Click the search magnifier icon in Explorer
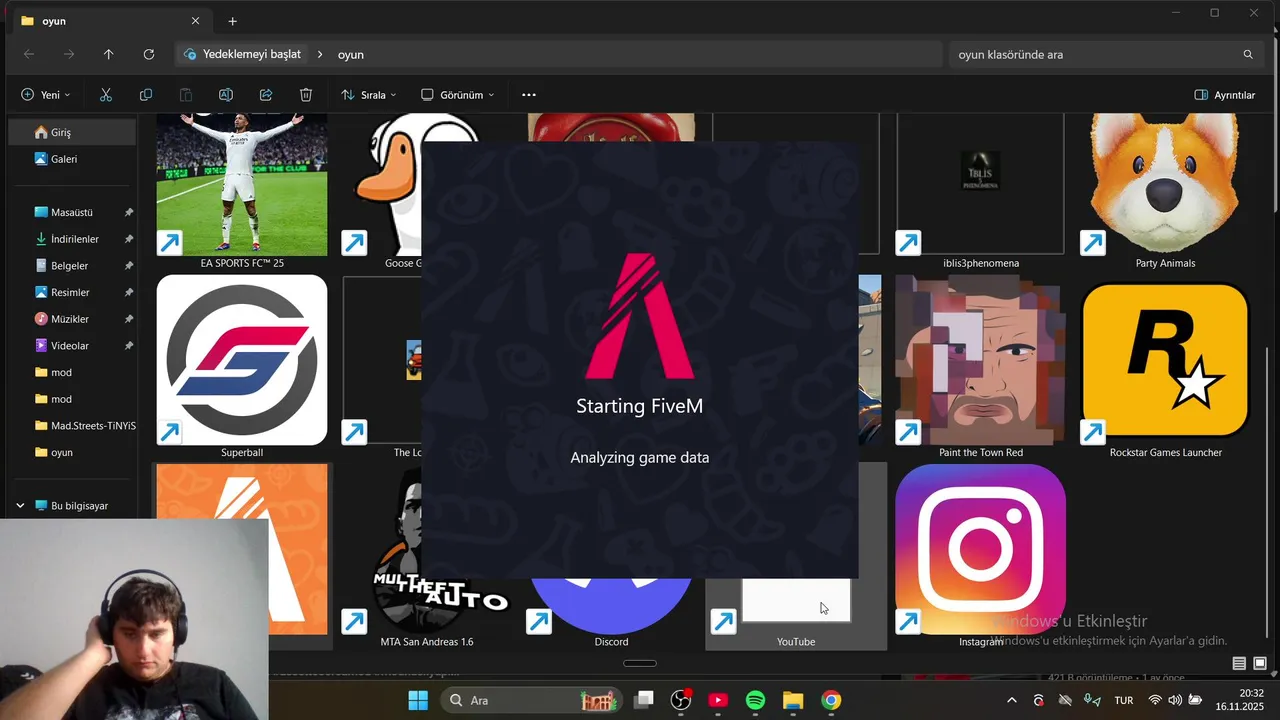This screenshot has width=1280, height=720. coord(1248,55)
